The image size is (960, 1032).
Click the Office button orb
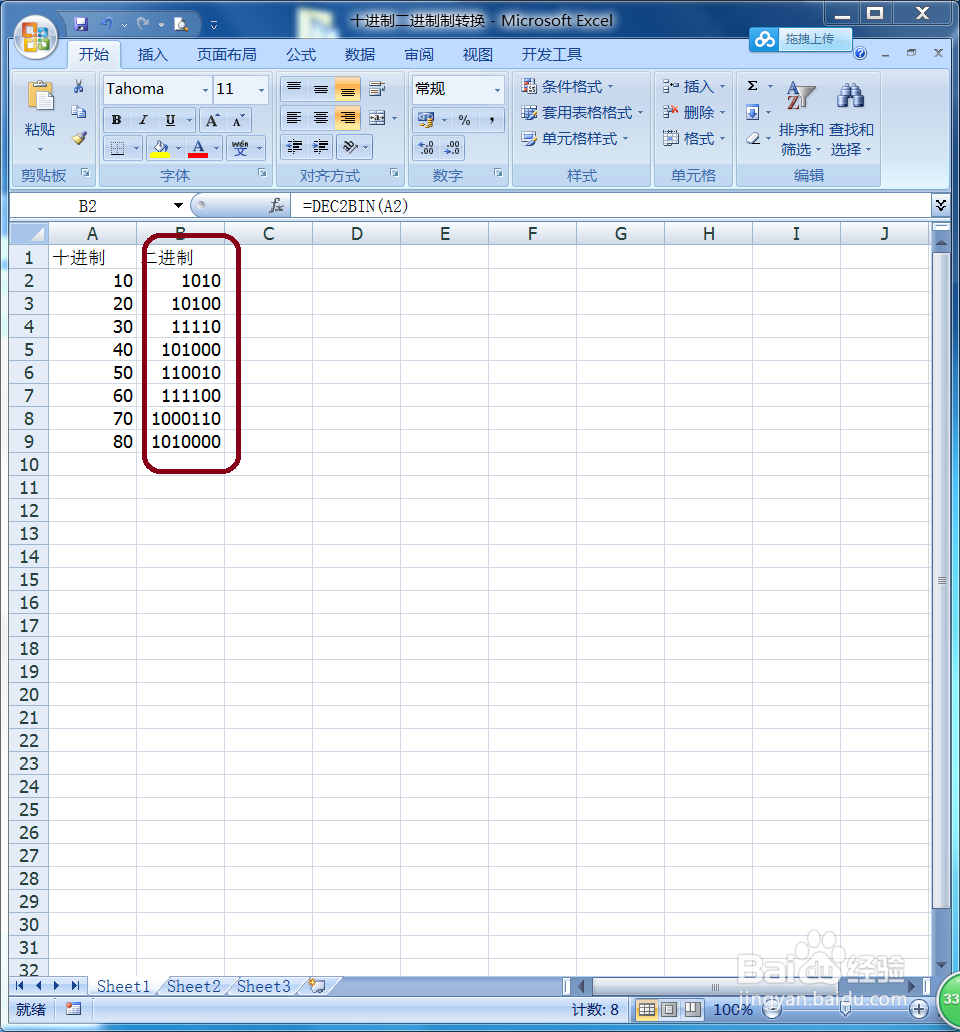(x=36, y=36)
